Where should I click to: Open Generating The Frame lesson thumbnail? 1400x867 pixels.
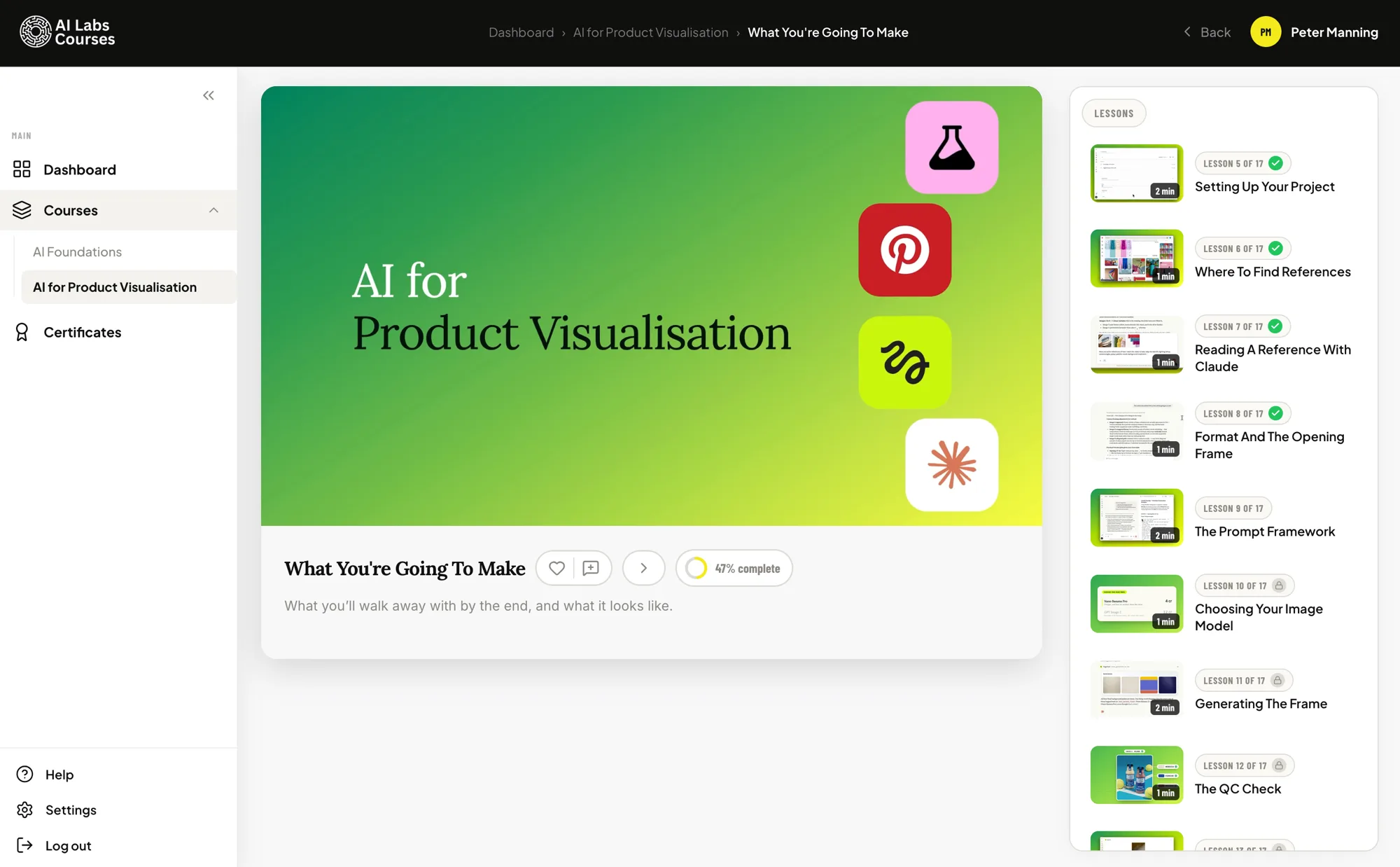(x=1136, y=690)
